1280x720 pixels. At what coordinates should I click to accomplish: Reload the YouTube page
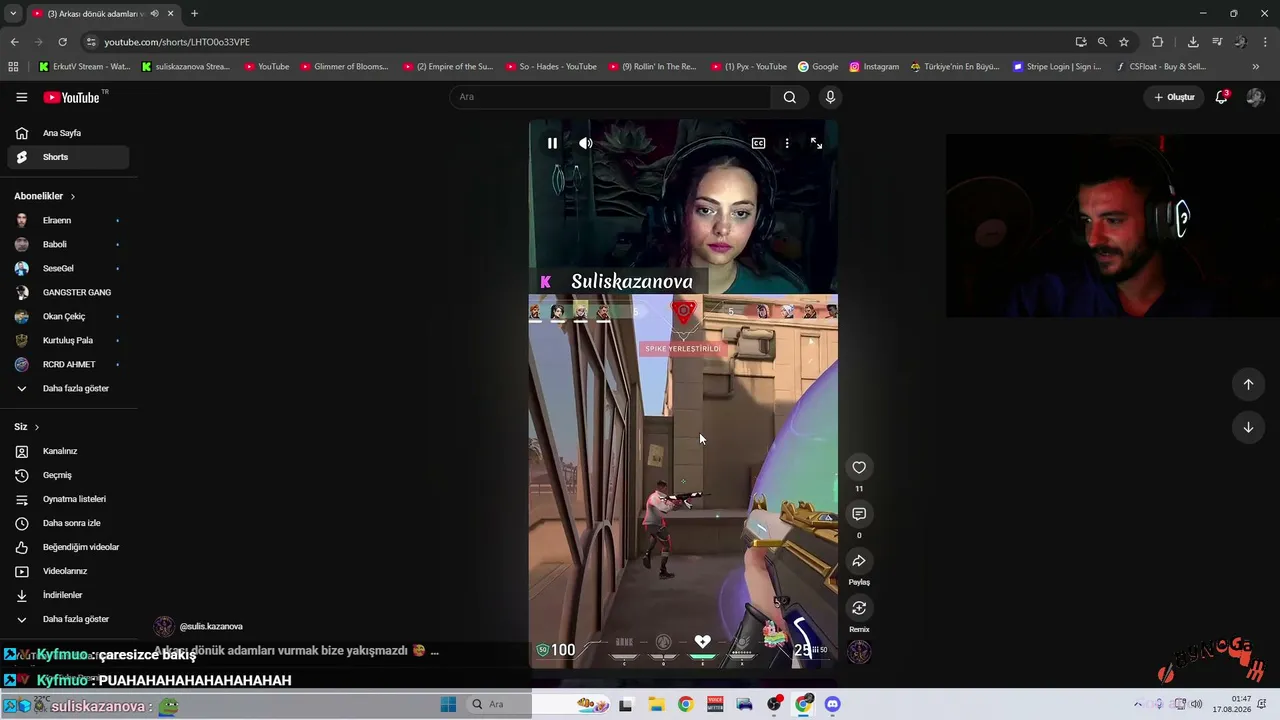(x=62, y=42)
